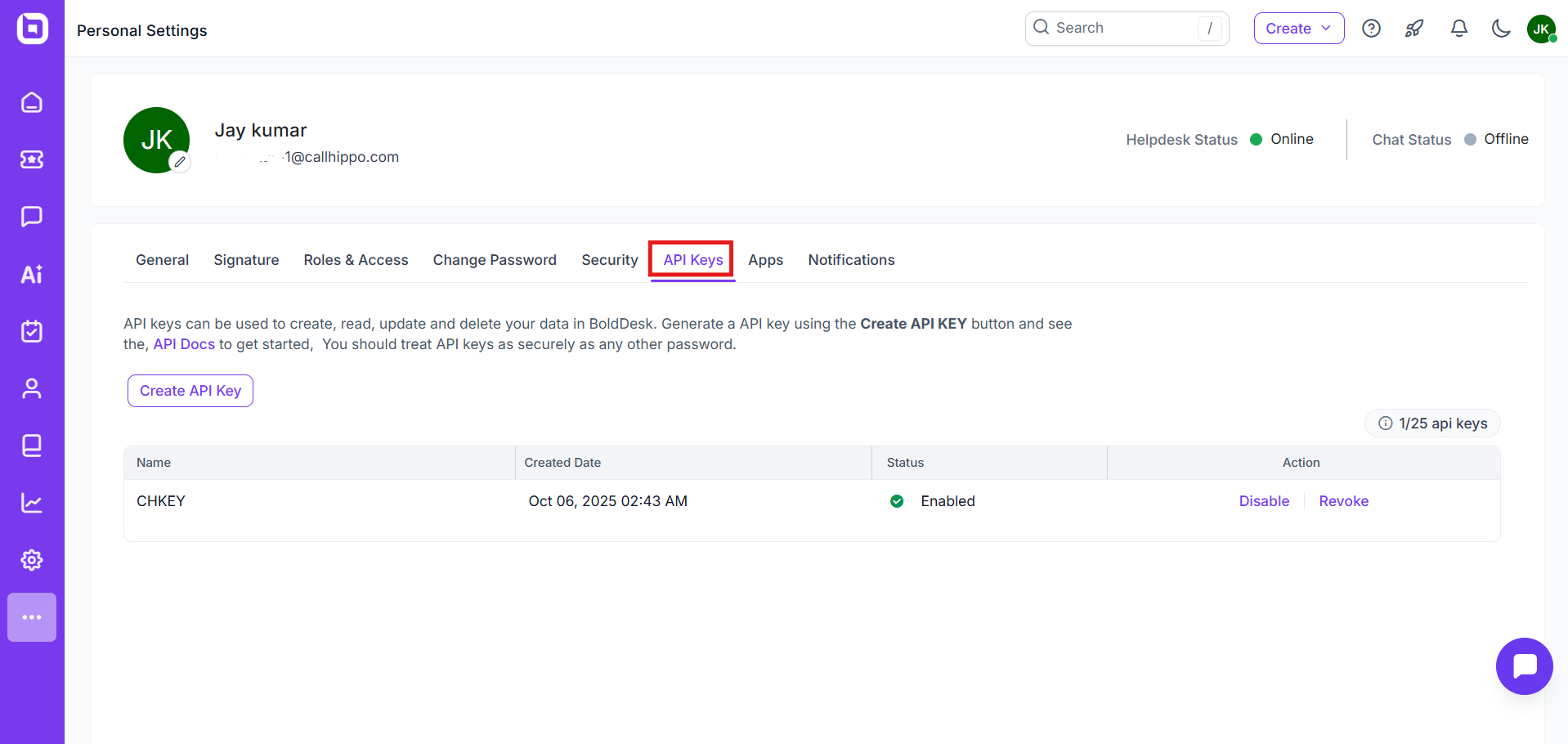Click the info icon beside 1/25 api keys
1568x744 pixels.
[1386, 424]
